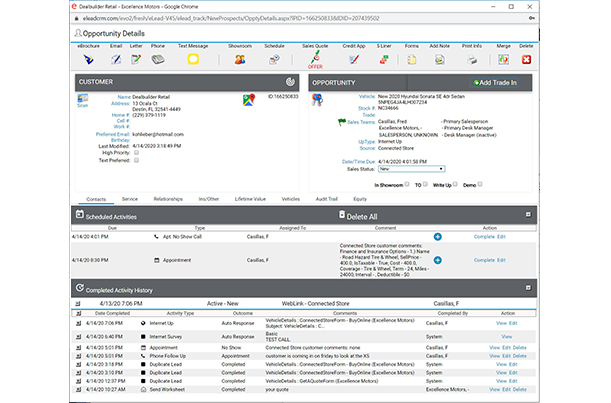Click the Email toolbar icon
611x403 pixels.
[x=116, y=60]
